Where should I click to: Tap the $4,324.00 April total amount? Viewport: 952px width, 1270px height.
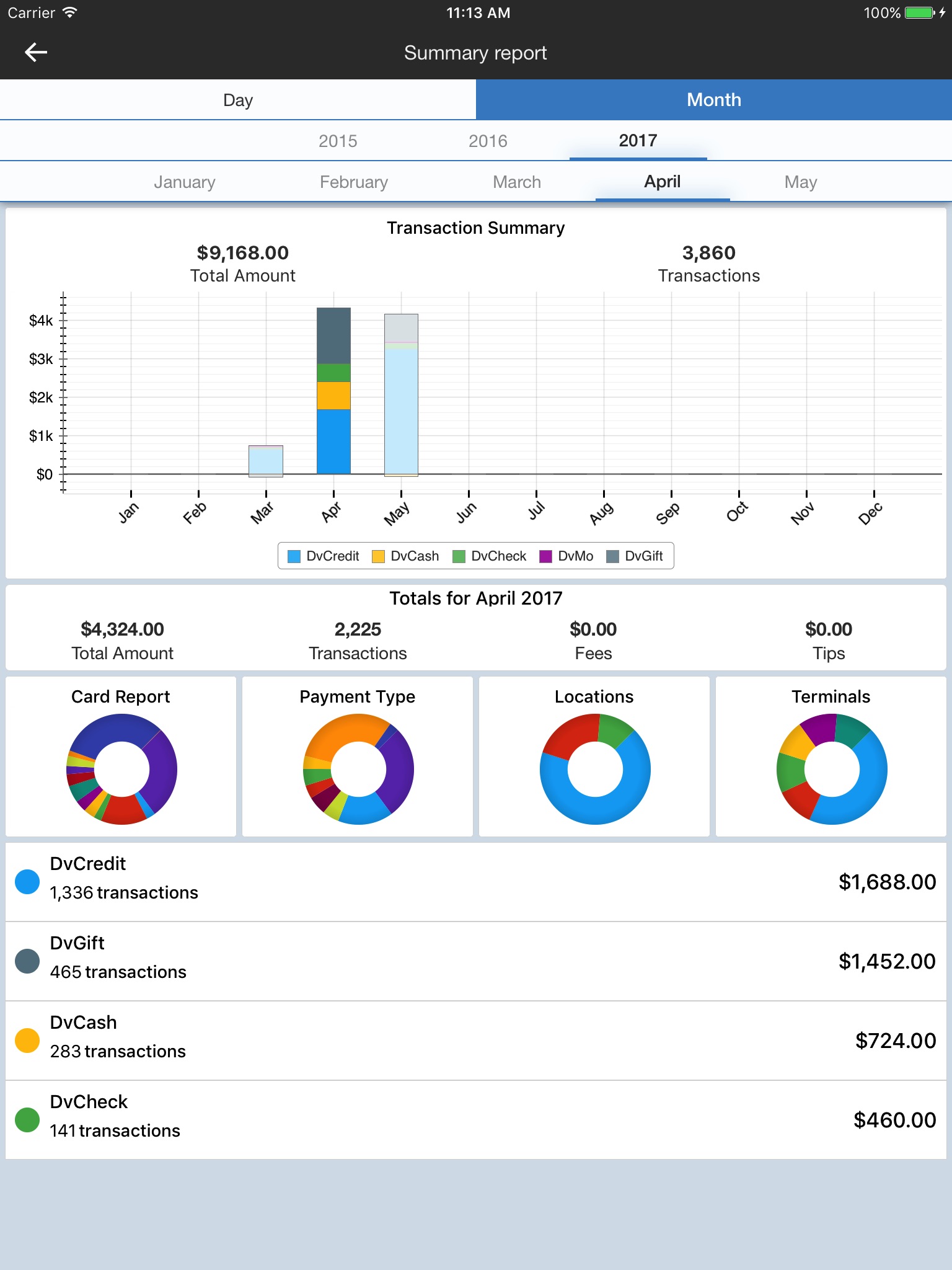tap(122, 629)
